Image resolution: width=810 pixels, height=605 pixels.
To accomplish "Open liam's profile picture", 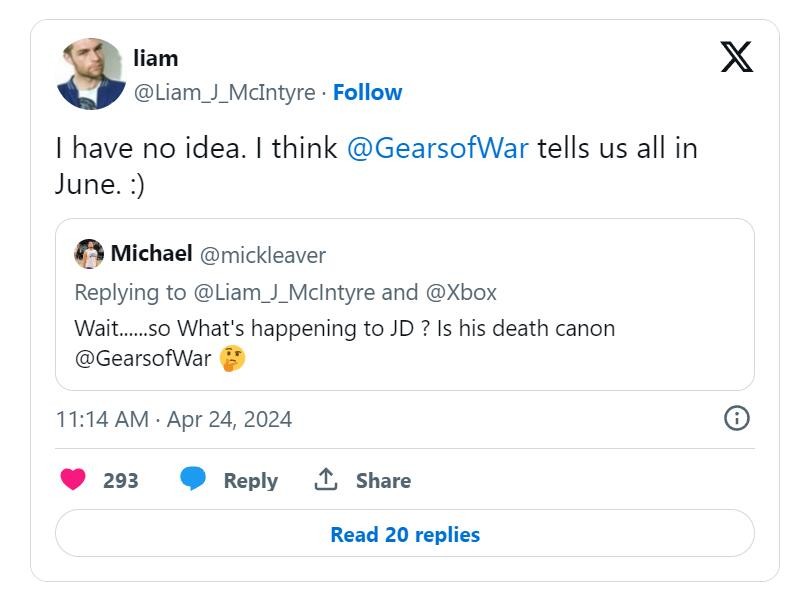I will click(91, 73).
